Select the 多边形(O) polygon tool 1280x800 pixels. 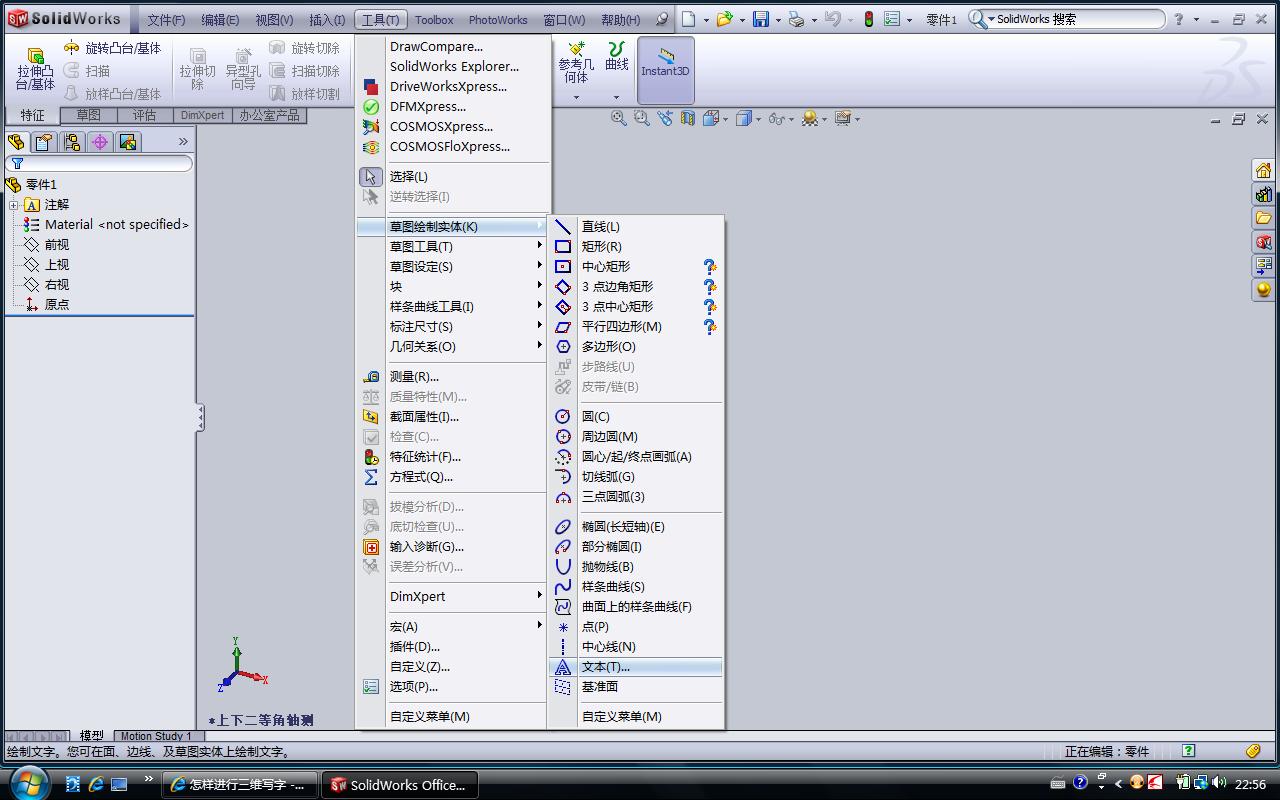point(636,347)
